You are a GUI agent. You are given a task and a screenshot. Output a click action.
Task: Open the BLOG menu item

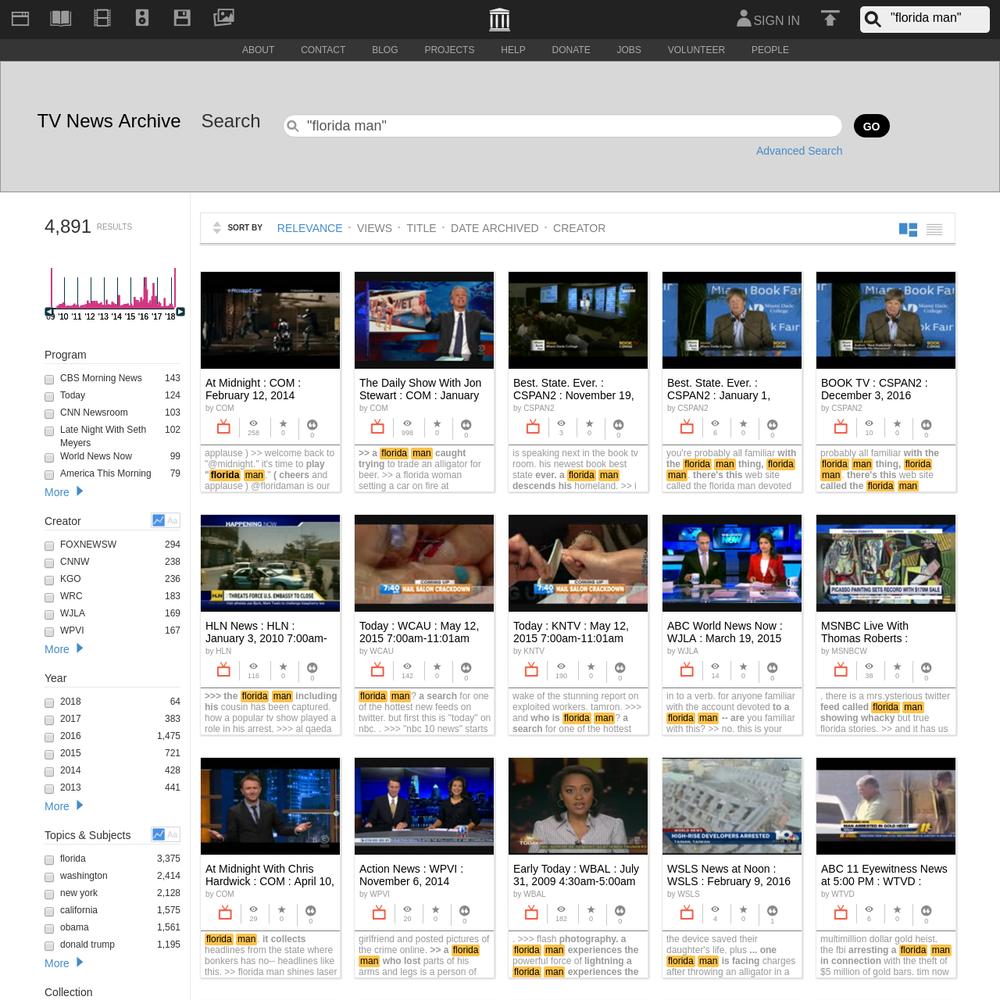pyautogui.click(x=385, y=50)
